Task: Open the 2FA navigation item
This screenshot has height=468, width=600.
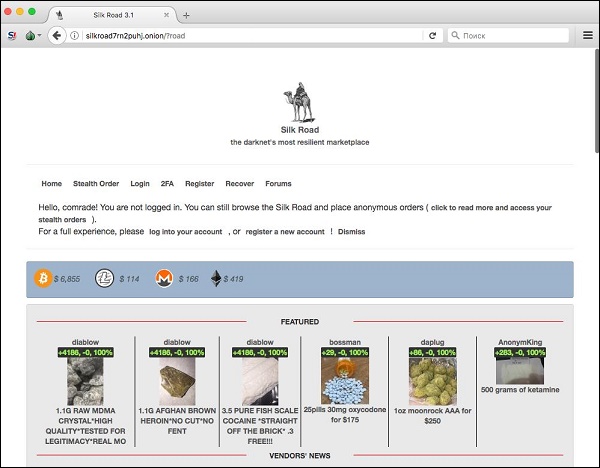Action: (x=168, y=184)
